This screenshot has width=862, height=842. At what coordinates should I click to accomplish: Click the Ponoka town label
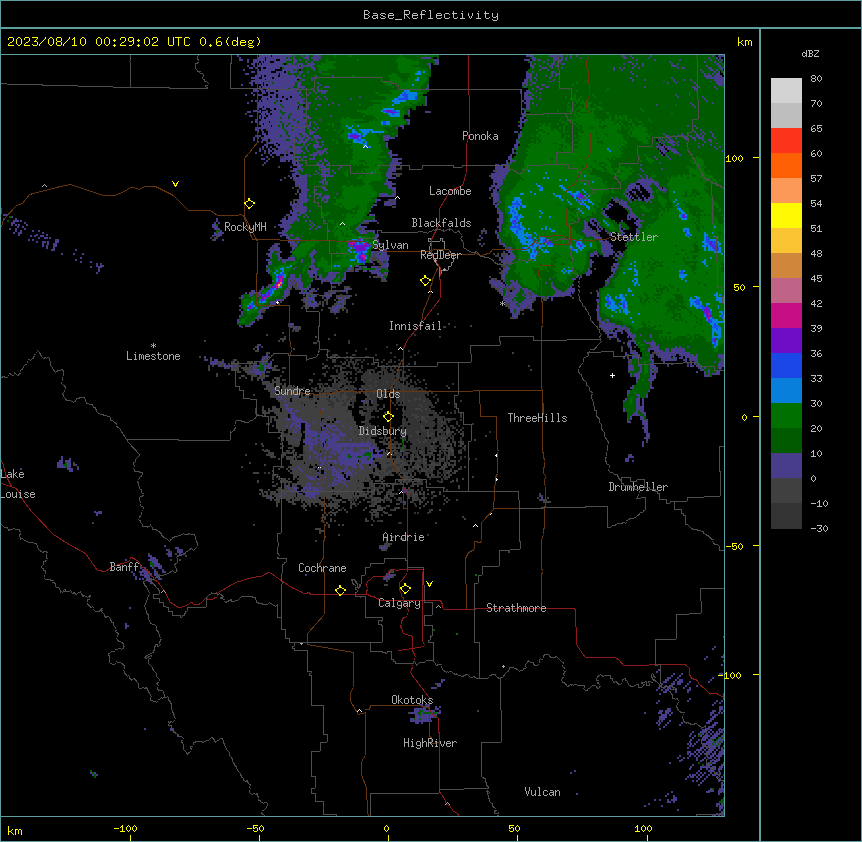click(480, 136)
